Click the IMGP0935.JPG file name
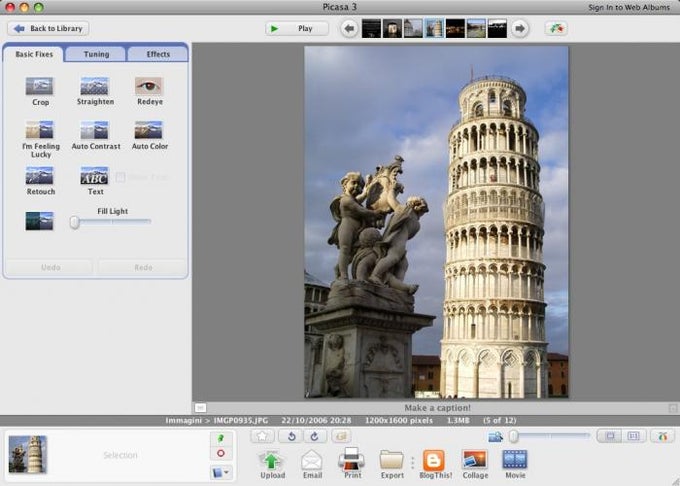Image resolution: width=680 pixels, height=486 pixels. pos(241,420)
